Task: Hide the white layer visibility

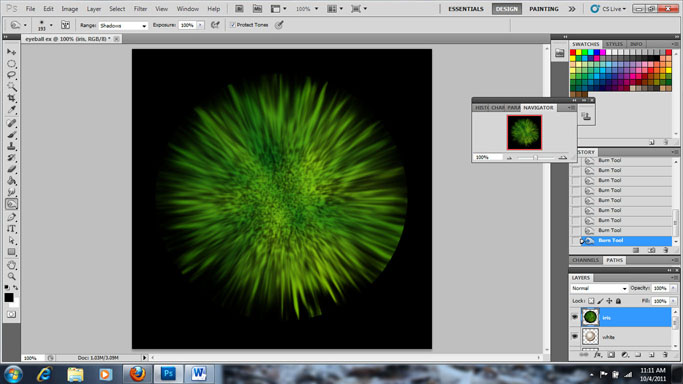Action: 575,337
